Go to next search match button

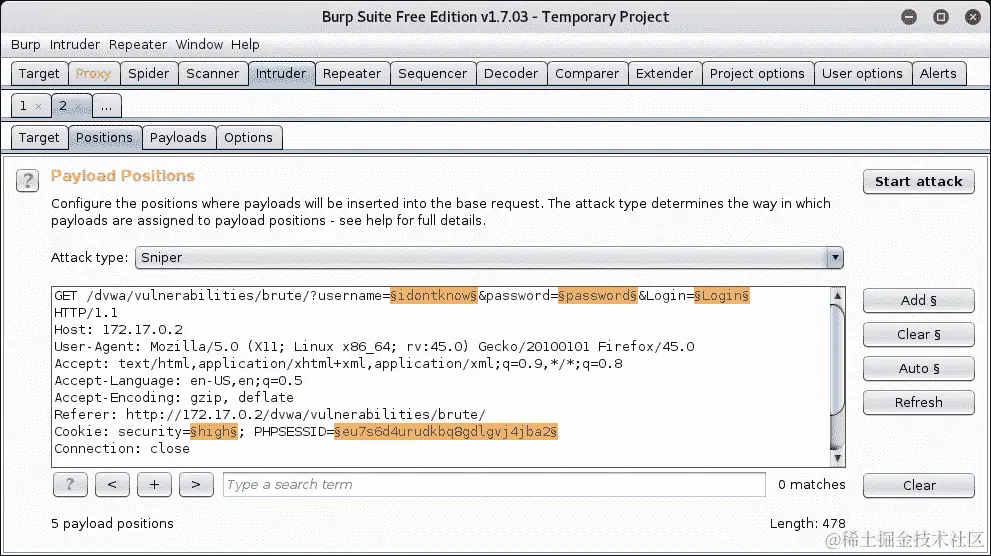pos(196,485)
